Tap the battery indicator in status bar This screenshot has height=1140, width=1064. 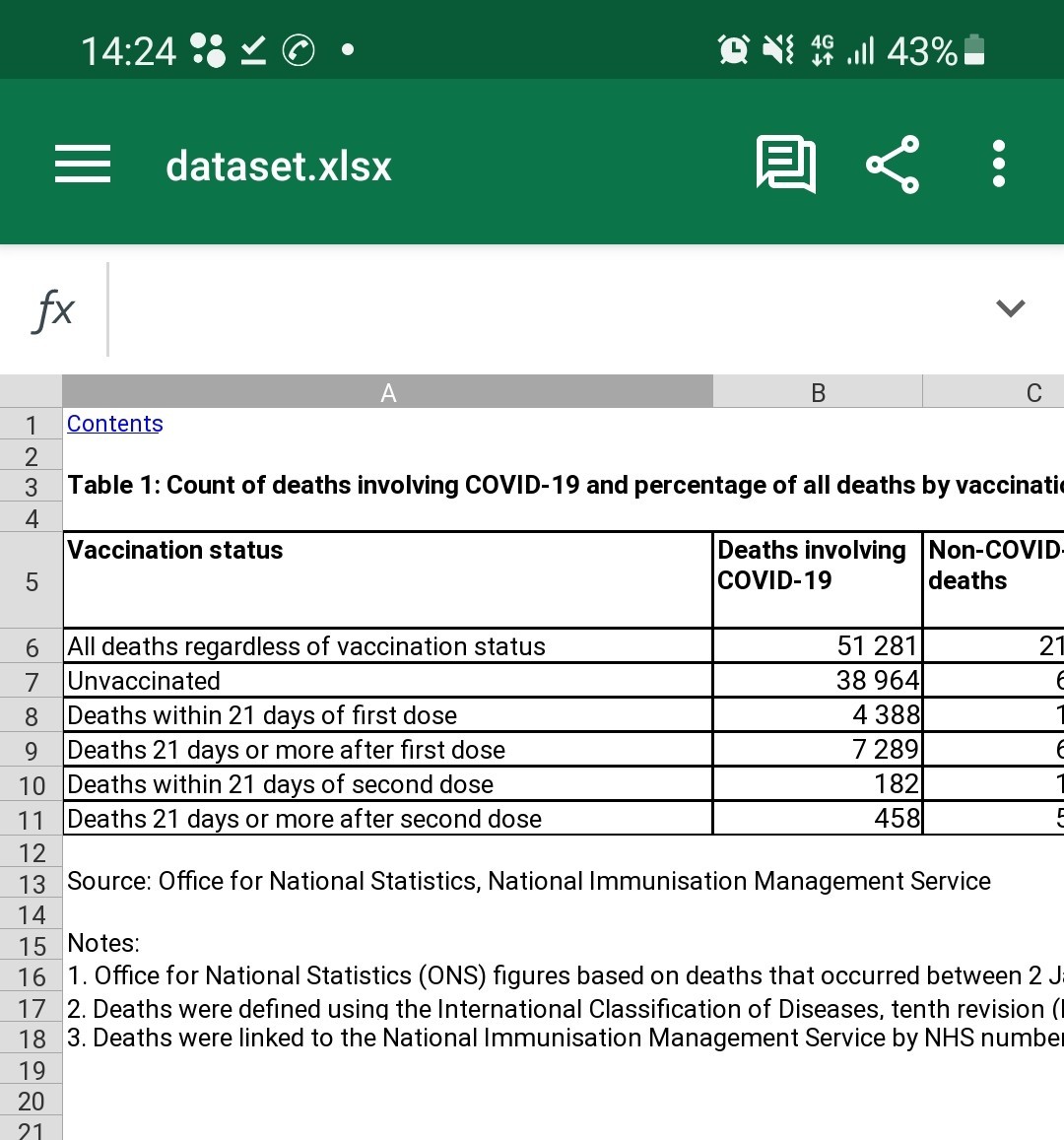coord(974,50)
